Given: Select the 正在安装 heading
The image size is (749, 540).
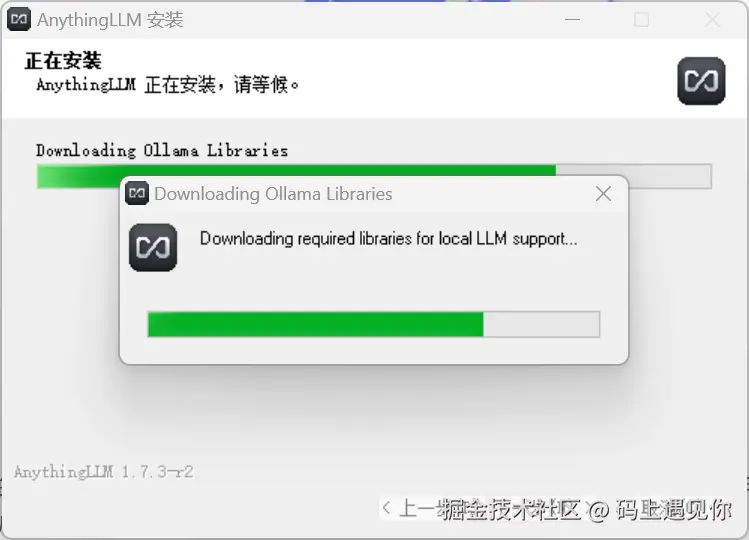Looking at the screenshot, I should (63, 61).
